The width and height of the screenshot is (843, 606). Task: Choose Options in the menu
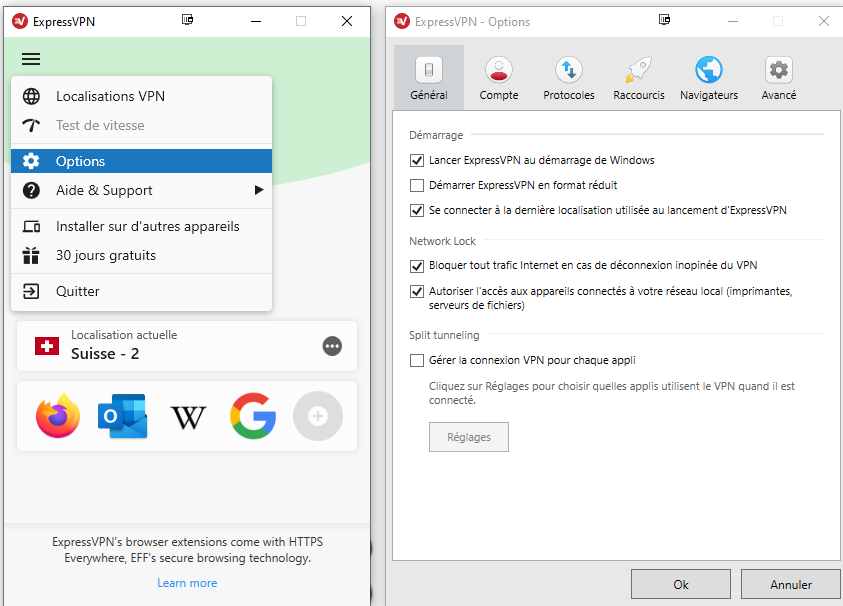(x=141, y=161)
